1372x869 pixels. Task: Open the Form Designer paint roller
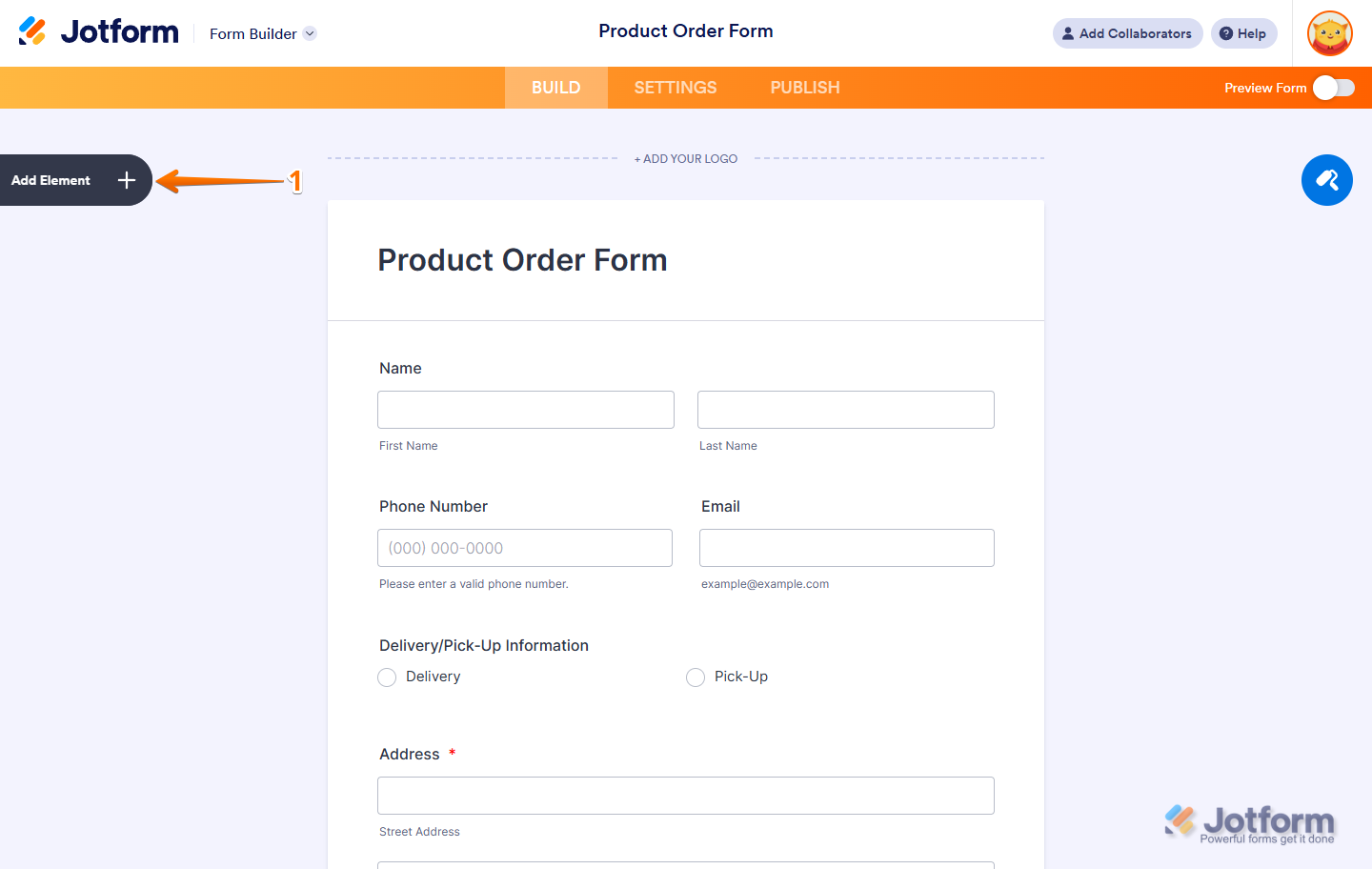[x=1326, y=180]
